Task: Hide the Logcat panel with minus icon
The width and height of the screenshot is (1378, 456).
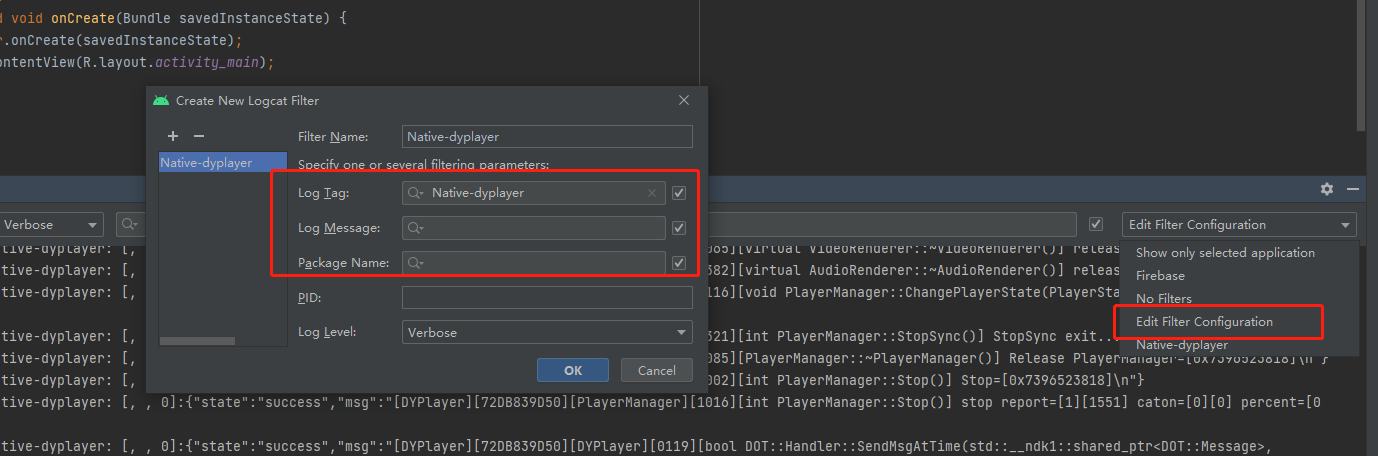Action: click(x=1353, y=189)
